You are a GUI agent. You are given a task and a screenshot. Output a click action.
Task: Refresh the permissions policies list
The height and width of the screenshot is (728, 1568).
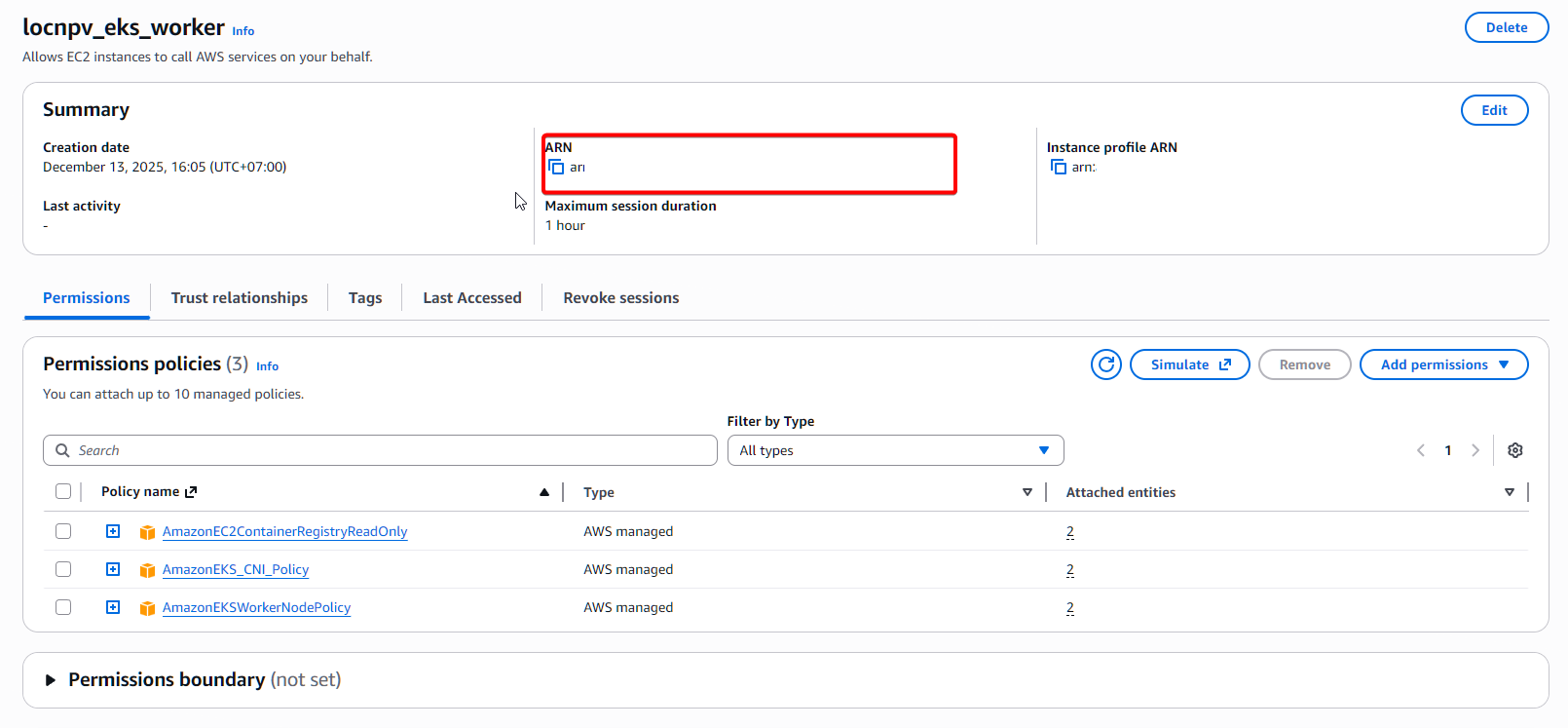tap(1105, 364)
